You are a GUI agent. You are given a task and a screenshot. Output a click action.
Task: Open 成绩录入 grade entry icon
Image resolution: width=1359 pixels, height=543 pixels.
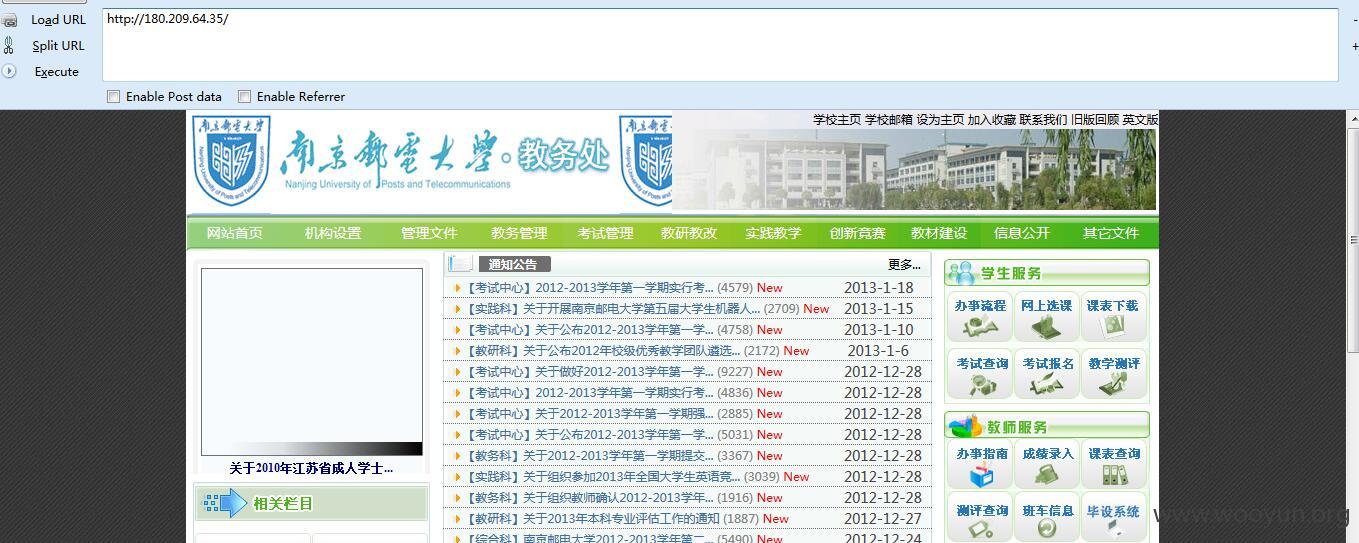(x=1047, y=465)
